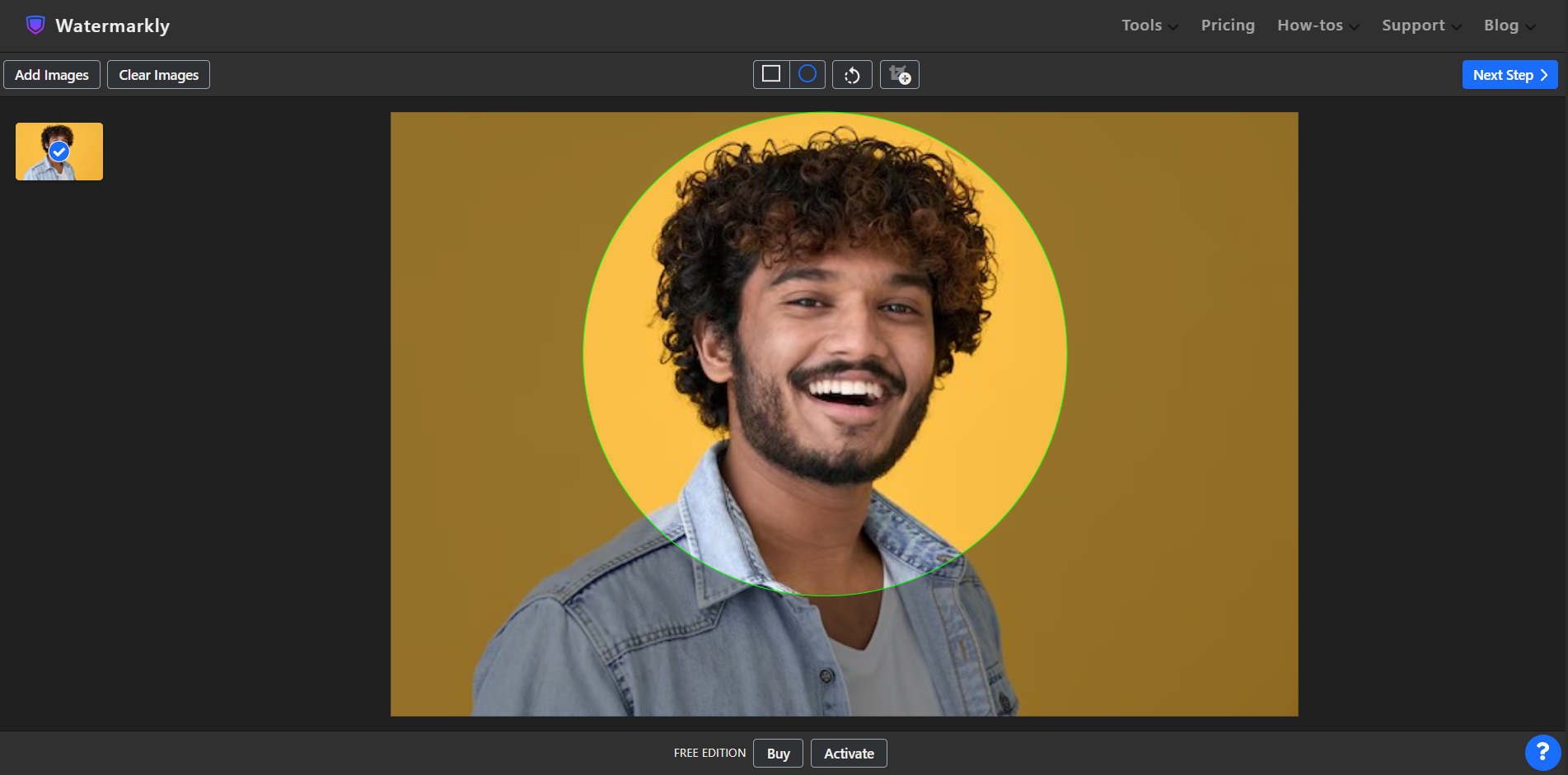Select the rectangular crop shape icon
Viewport: 1568px width, 775px height.
771,74
